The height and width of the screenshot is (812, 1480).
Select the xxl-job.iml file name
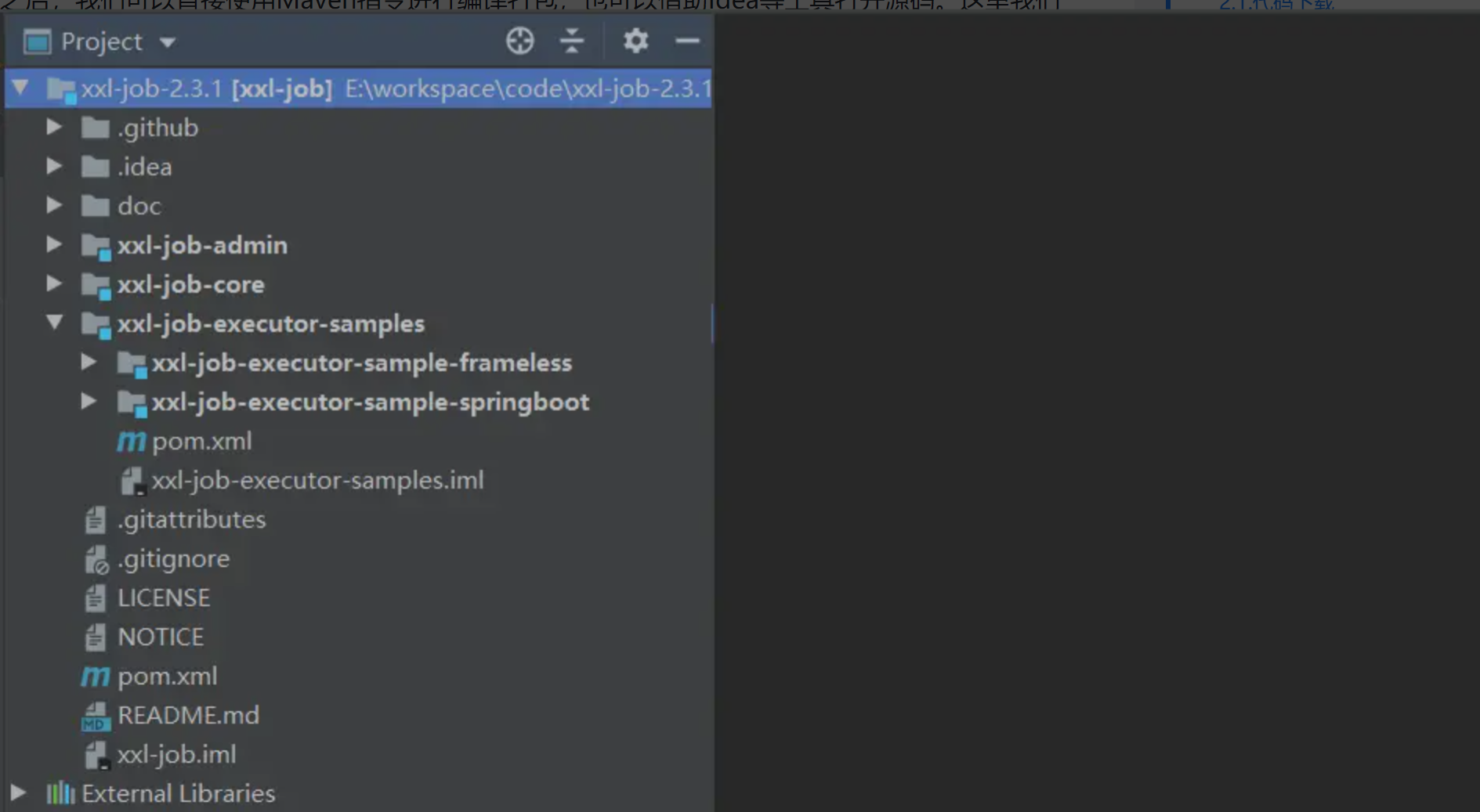(176, 754)
